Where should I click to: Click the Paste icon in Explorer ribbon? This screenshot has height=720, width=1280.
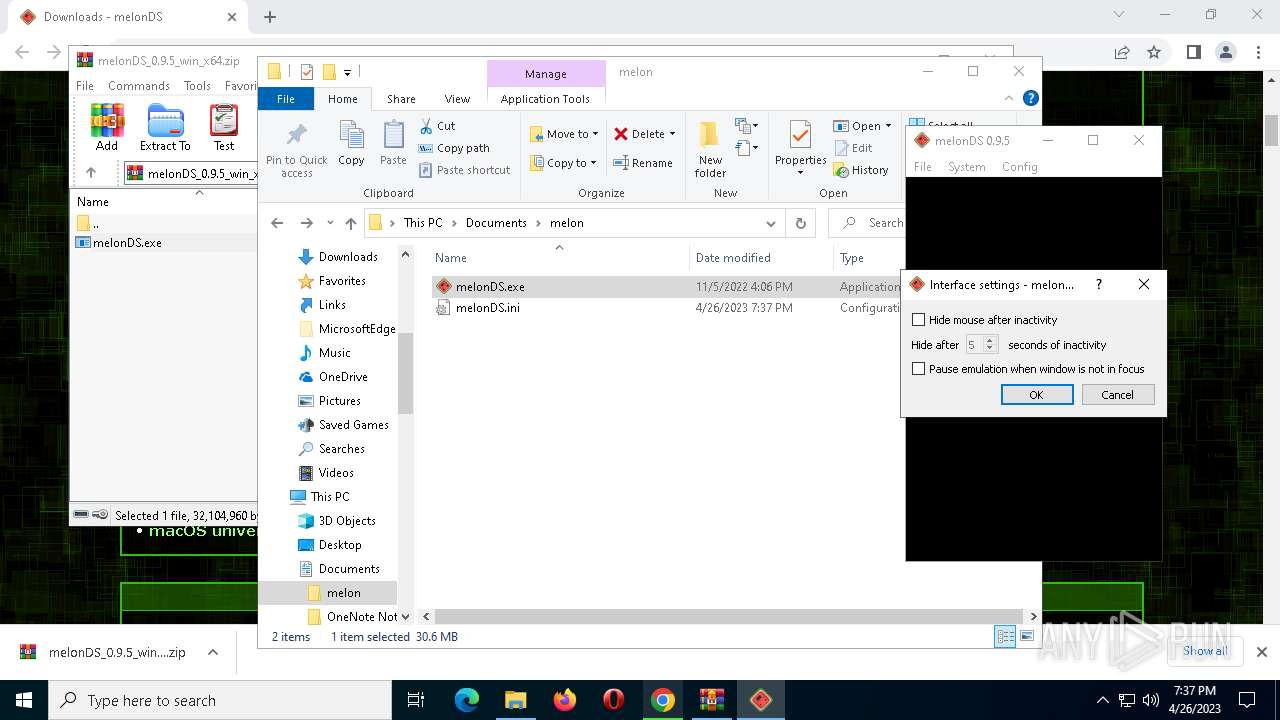pos(393,143)
